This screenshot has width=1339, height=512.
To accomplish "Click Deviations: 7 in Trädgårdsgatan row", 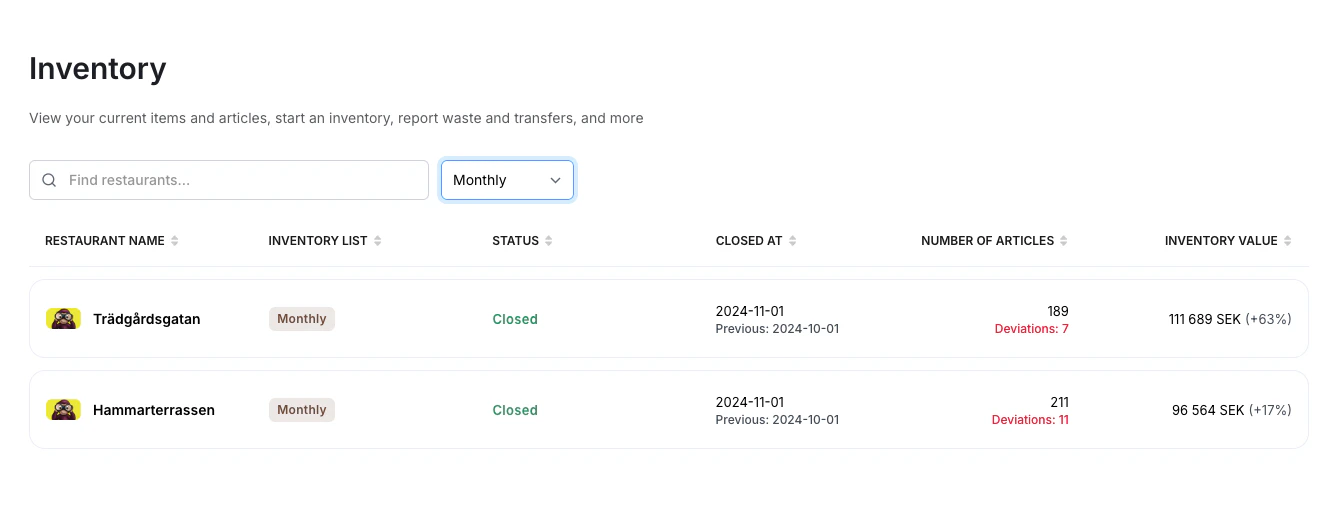I will [x=1031, y=329].
